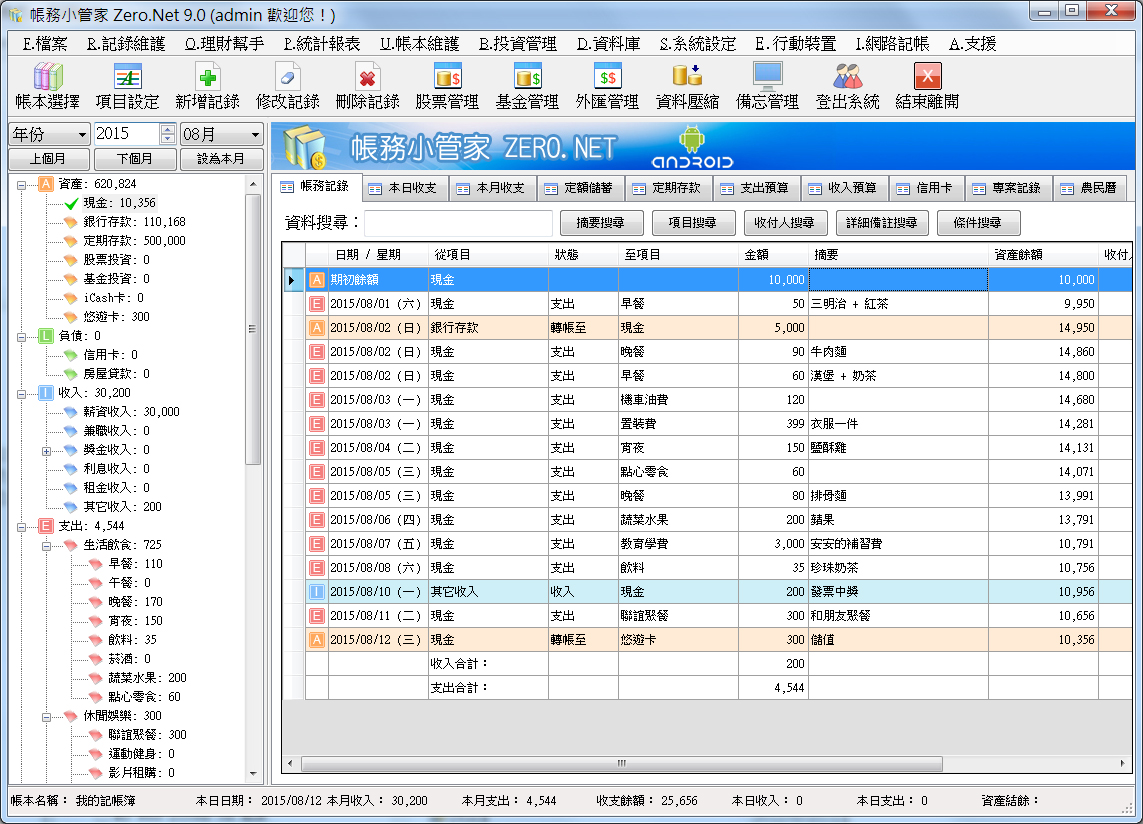Switch to the 農民曆 tab

point(1095,187)
